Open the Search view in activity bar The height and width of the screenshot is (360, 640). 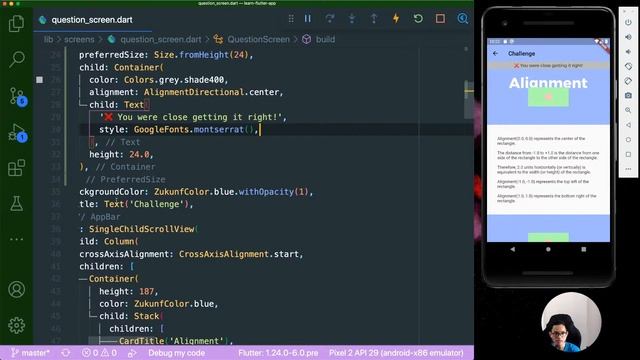click(16, 59)
